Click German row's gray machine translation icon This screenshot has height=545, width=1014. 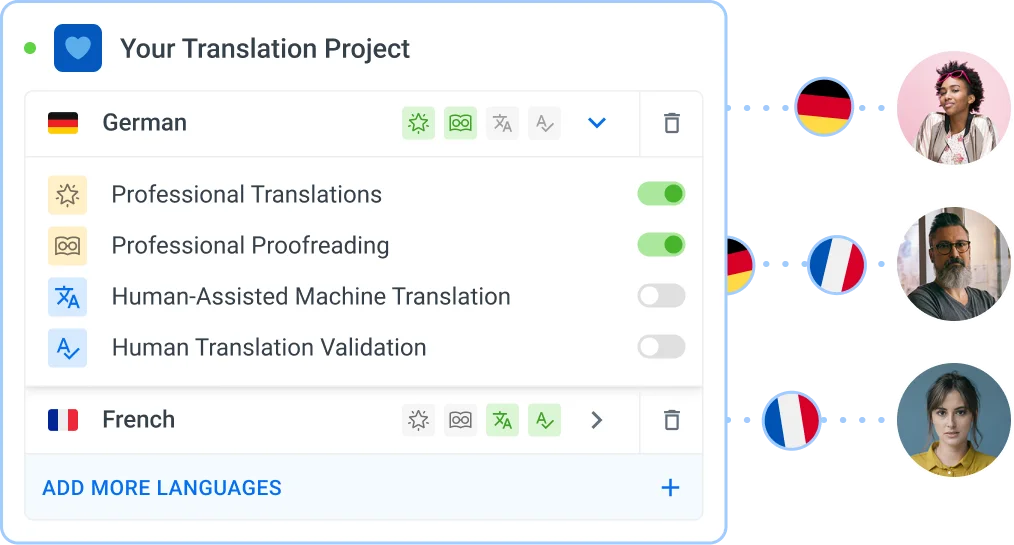tap(502, 123)
